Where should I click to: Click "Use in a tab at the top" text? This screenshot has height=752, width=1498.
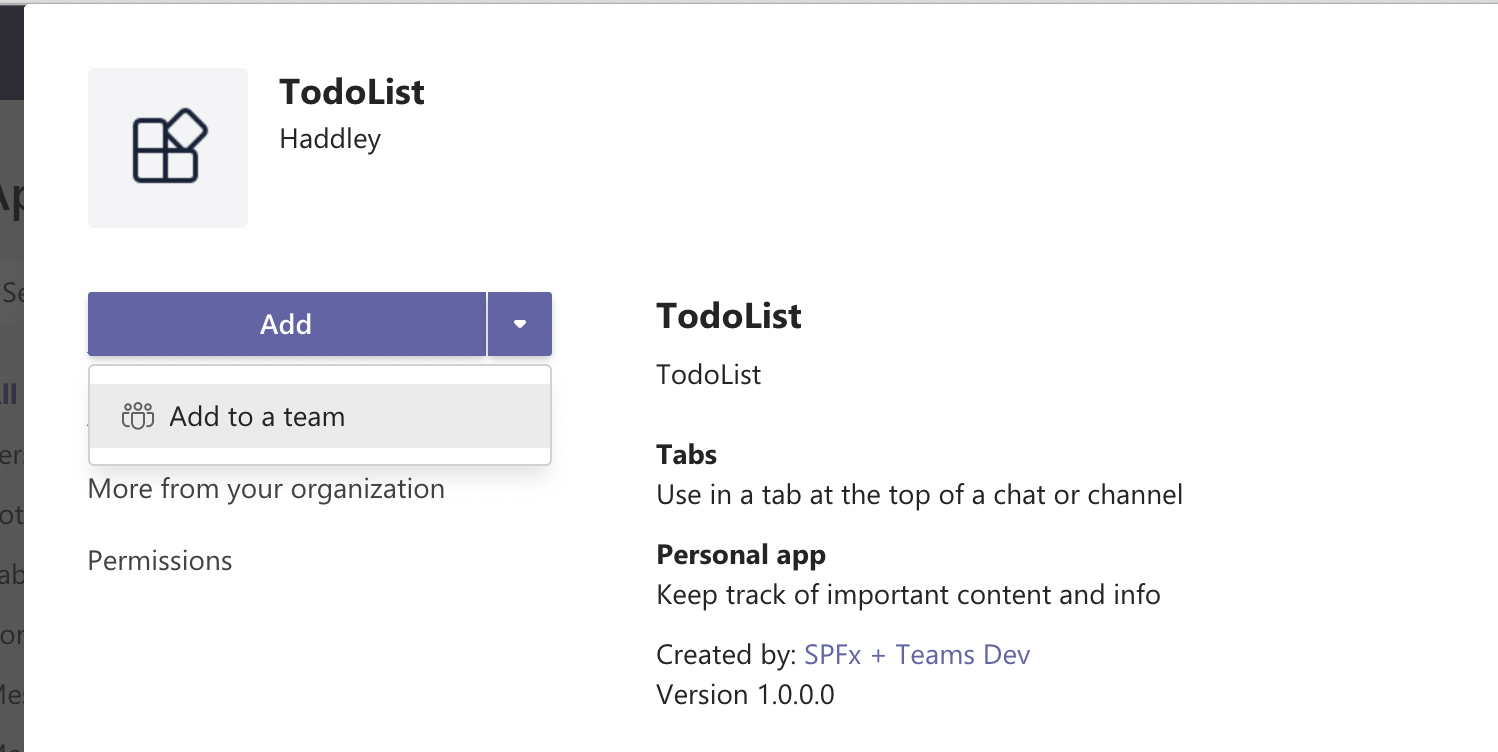pyautogui.click(x=919, y=494)
